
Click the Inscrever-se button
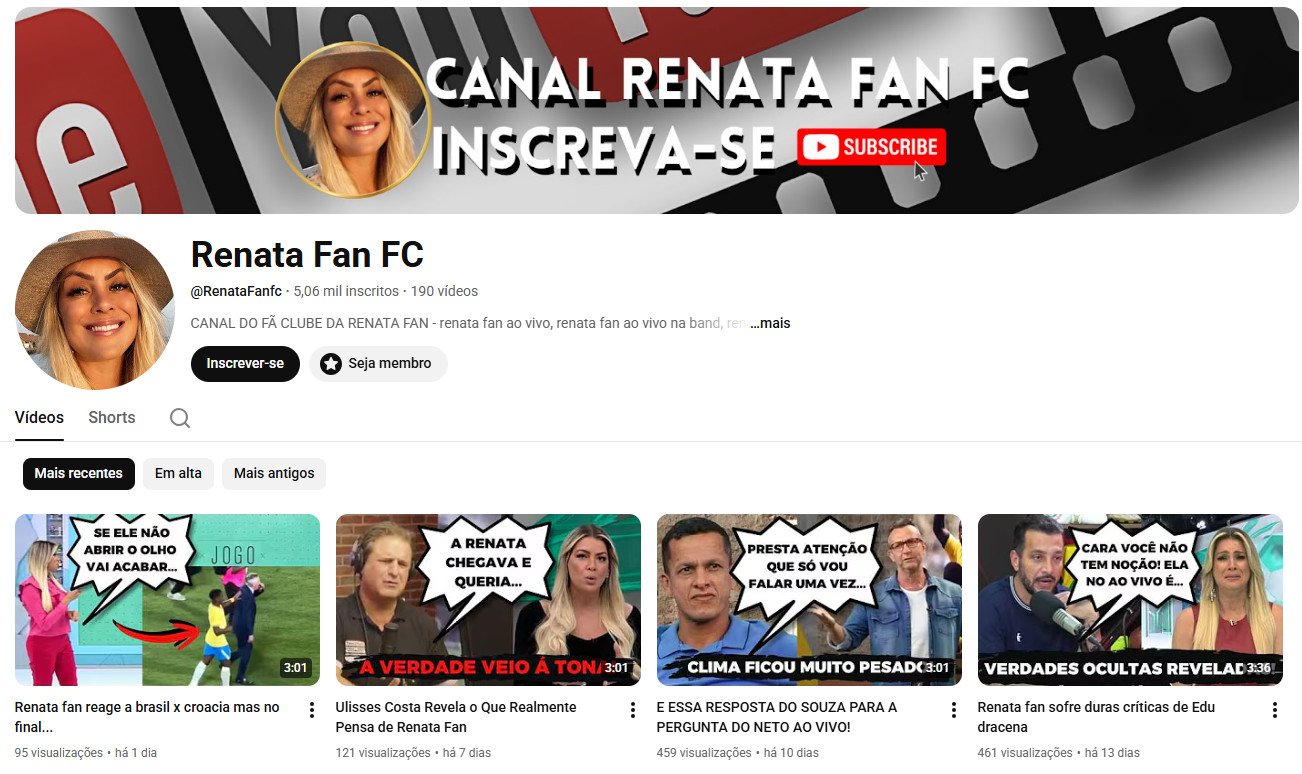tap(245, 364)
